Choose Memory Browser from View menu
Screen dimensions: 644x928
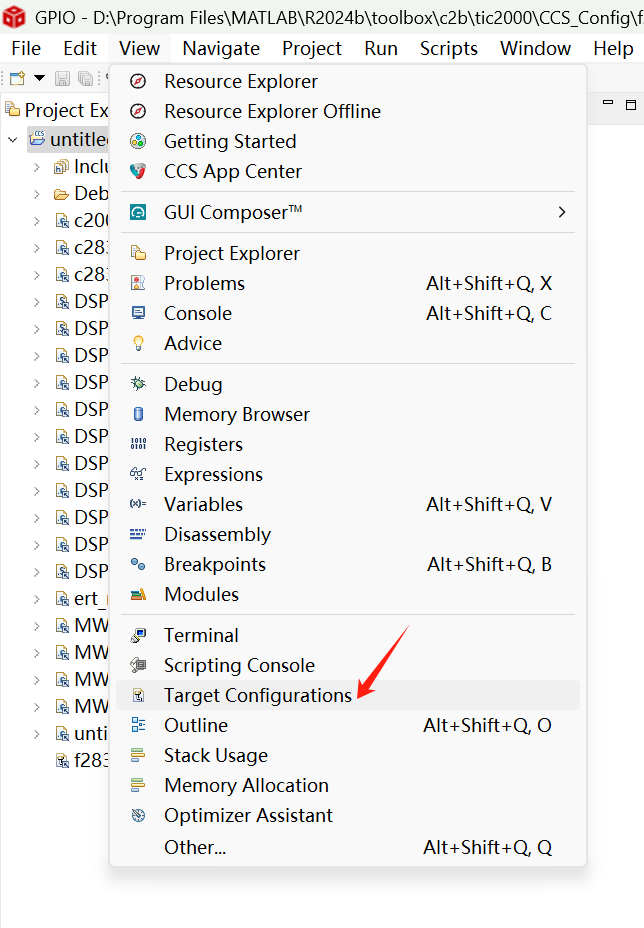pyautogui.click(x=348, y=414)
